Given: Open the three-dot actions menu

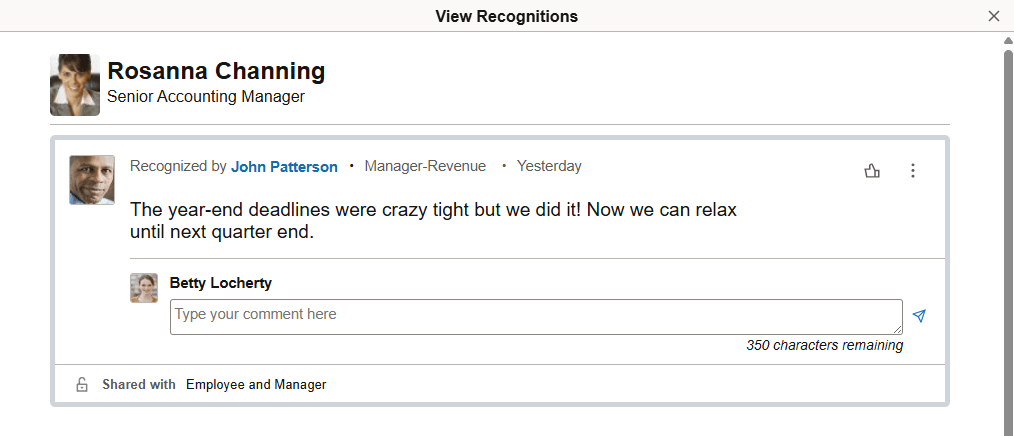Looking at the screenshot, I should coord(912,171).
